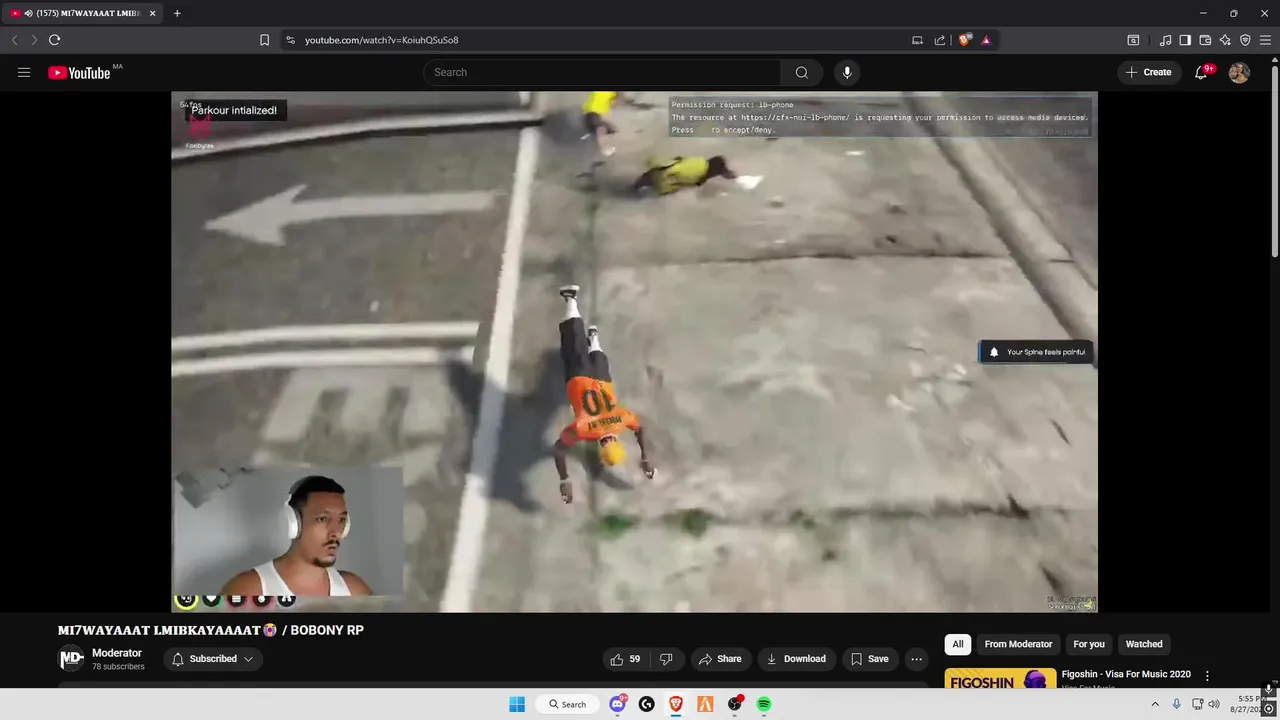This screenshot has width=1280, height=720.
Task: Dislike the video with thumbs down
Action: click(666, 659)
